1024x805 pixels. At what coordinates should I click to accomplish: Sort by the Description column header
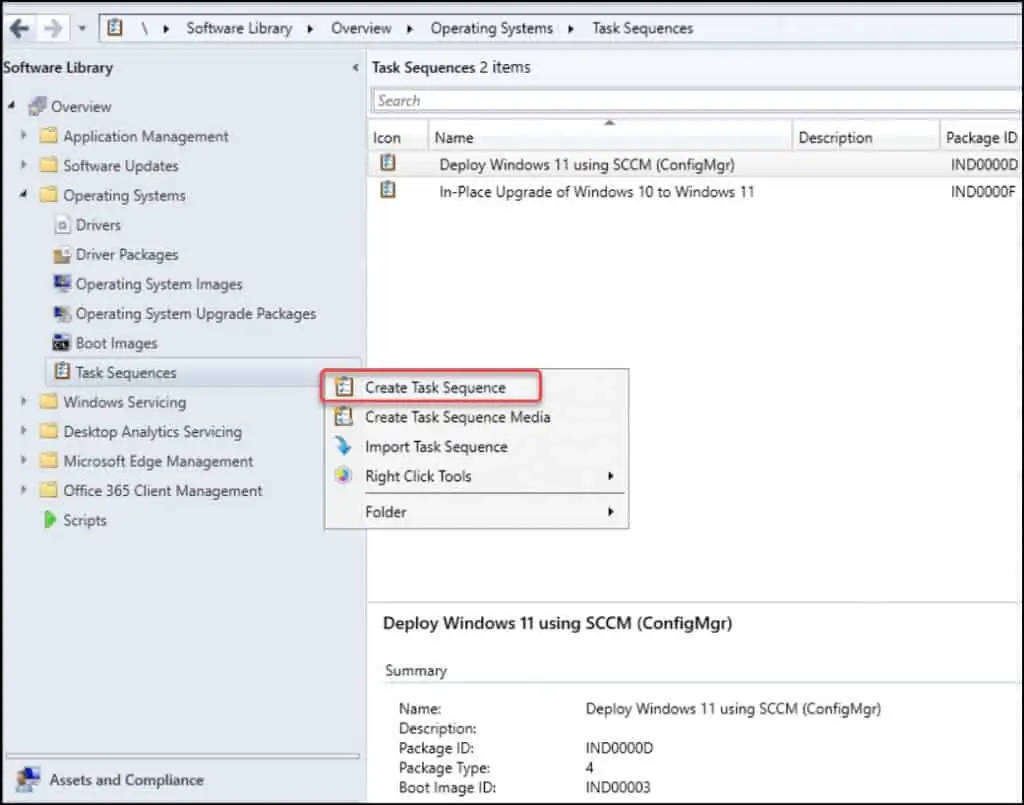[x=866, y=137]
